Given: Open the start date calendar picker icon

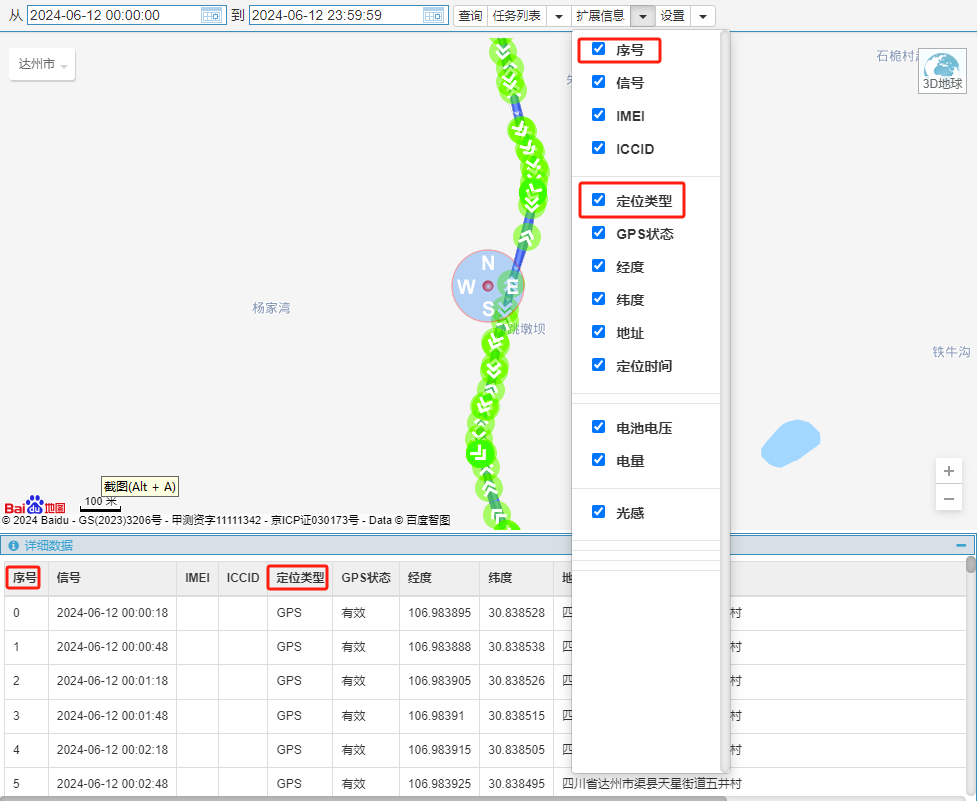Looking at the screenshot, I should (x=211, y=15).
